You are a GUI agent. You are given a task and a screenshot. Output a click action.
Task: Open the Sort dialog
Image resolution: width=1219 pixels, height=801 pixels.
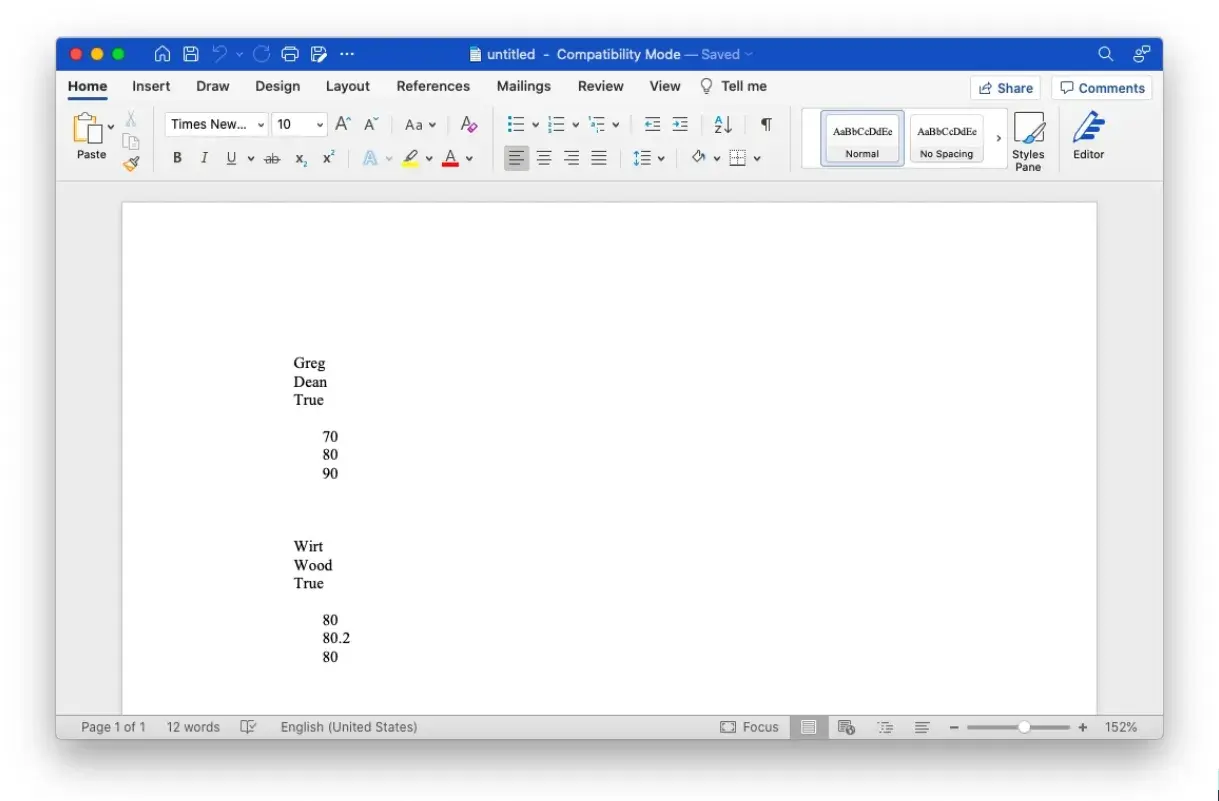(x=722, y=124)
